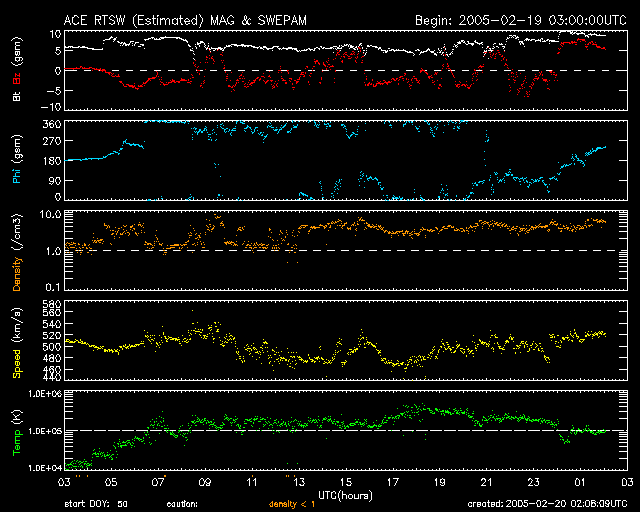Click the orange 'Density' axis label
Viewport: 640px width, 512px height.
(17, 274)
